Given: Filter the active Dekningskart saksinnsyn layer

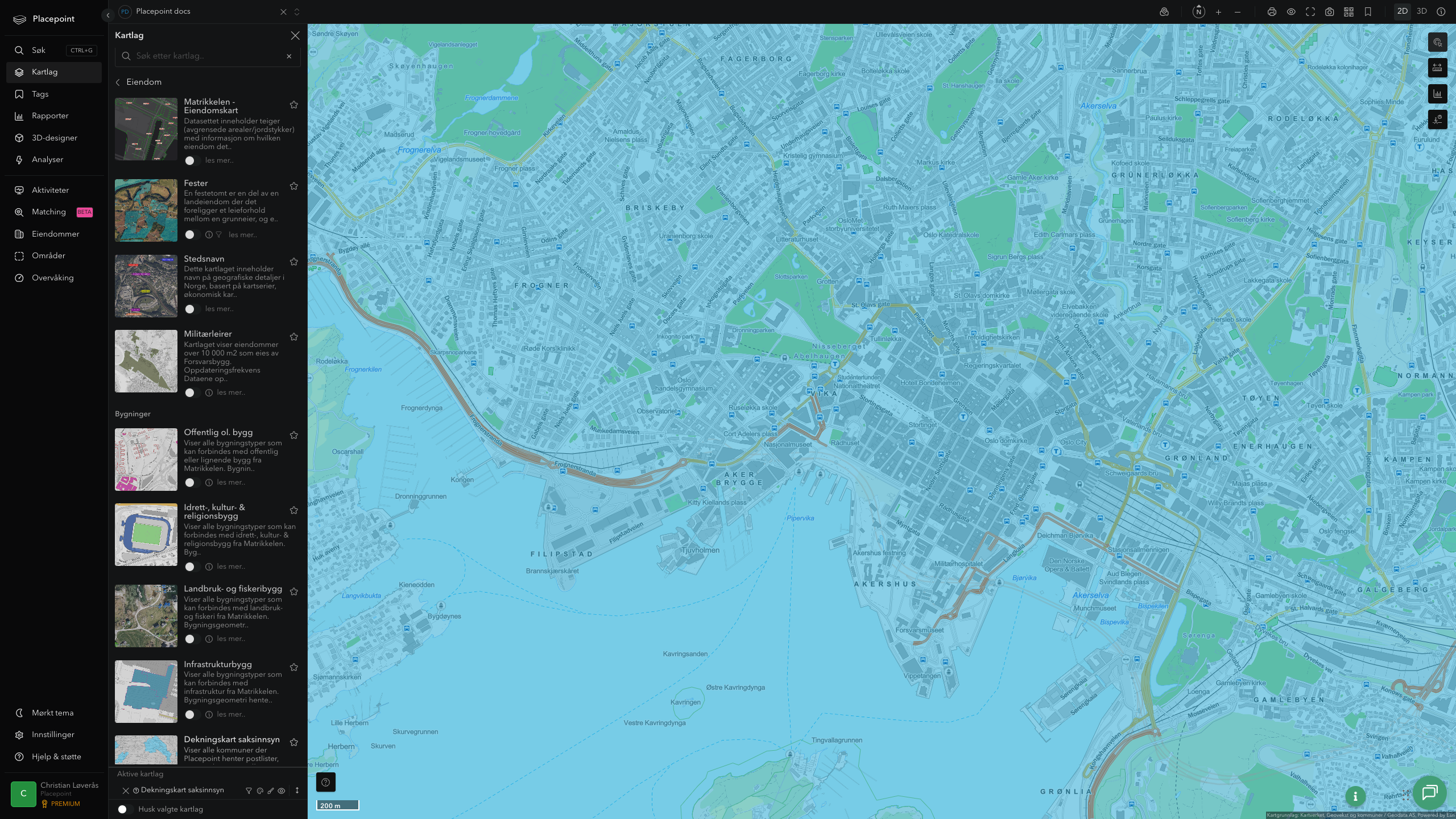Looking at the screenshot, I should click(249, 791).
